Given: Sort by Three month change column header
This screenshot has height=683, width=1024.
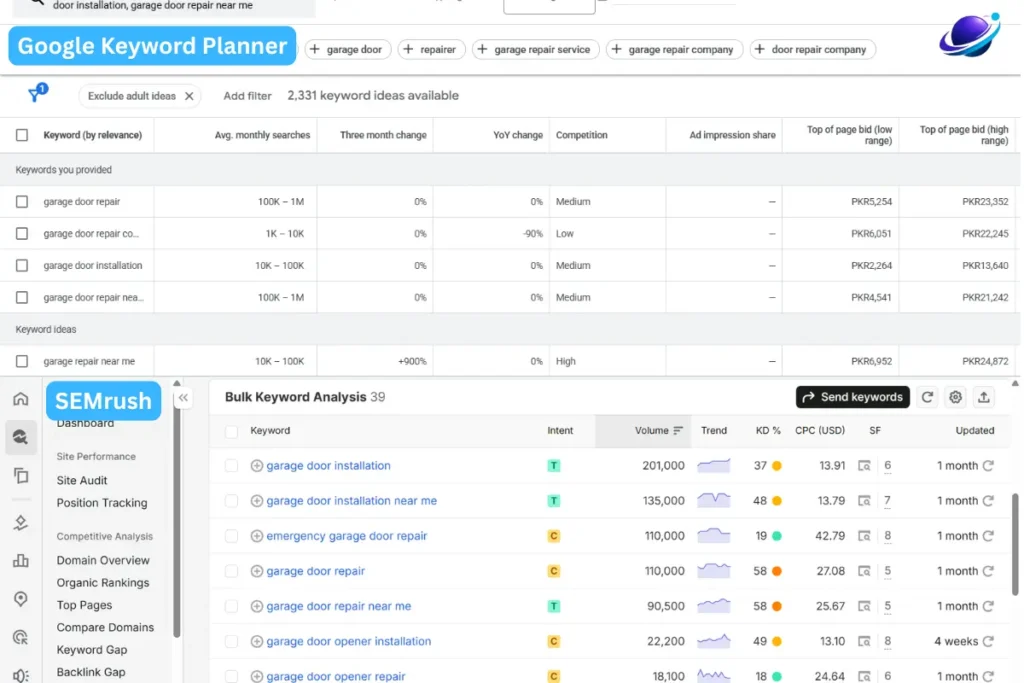Looking at the screenshot, I should [x=383, y=135].
